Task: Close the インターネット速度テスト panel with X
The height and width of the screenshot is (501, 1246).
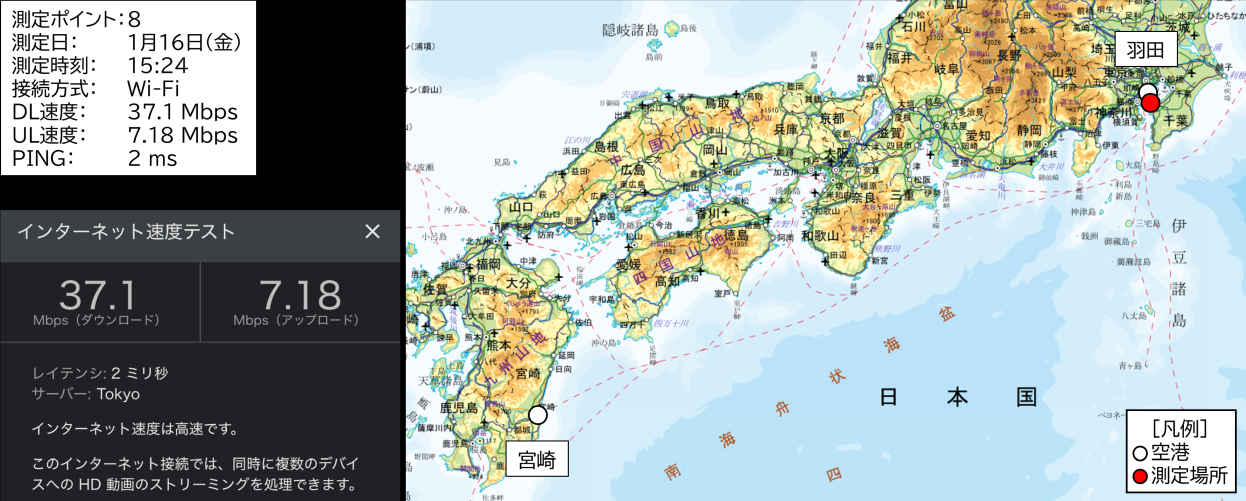Action: pos(372,232)
